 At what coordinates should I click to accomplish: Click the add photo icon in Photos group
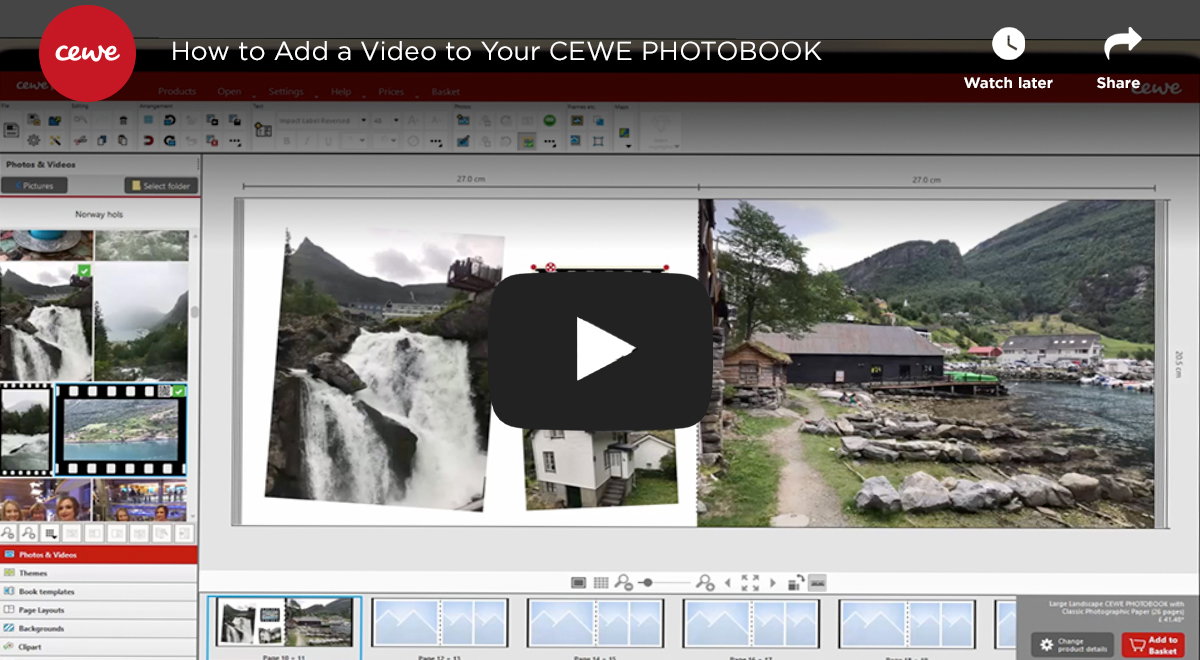tap(463, 120)
